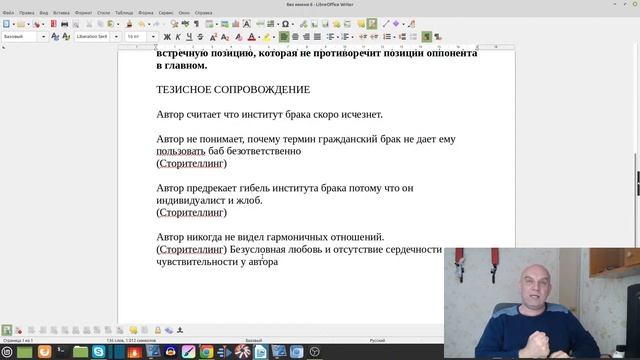Open the Вид menu
The height and width of the screenshot is (360, 640).
[44, 13]
